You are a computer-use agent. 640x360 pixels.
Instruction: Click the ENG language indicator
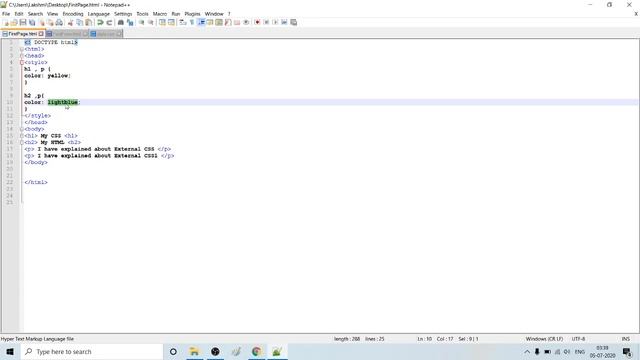point(580,351)
